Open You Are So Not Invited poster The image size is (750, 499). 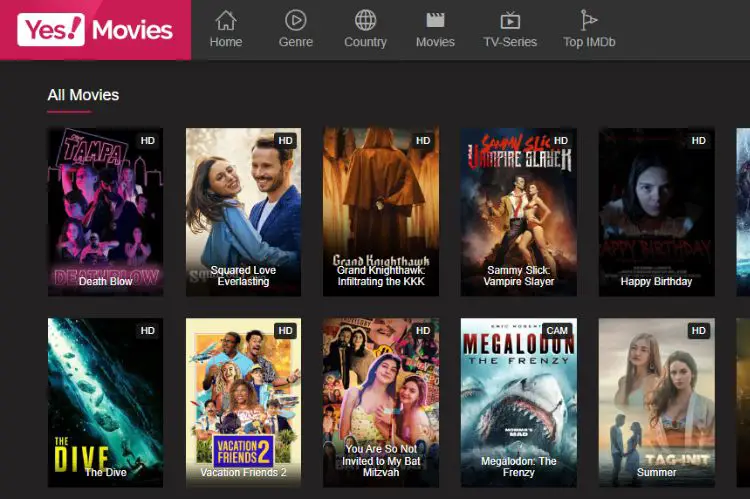click(381, 402)
